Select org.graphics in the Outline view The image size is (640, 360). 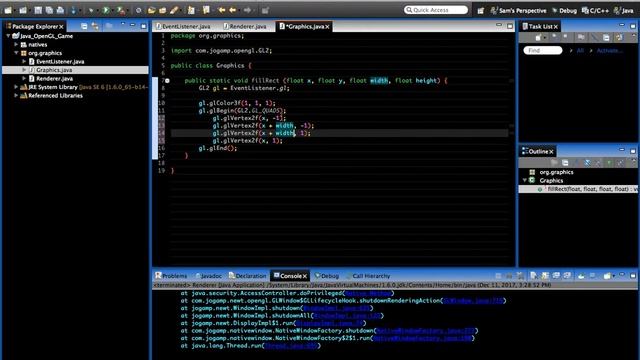coord(556,172)
